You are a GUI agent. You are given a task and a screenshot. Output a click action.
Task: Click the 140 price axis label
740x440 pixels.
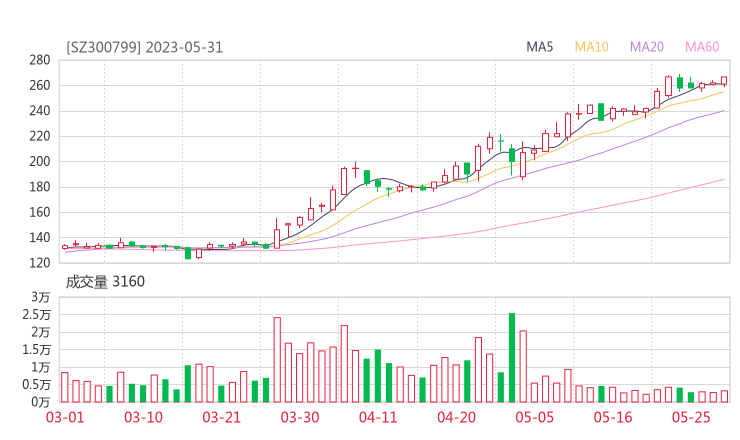point(40,237)
